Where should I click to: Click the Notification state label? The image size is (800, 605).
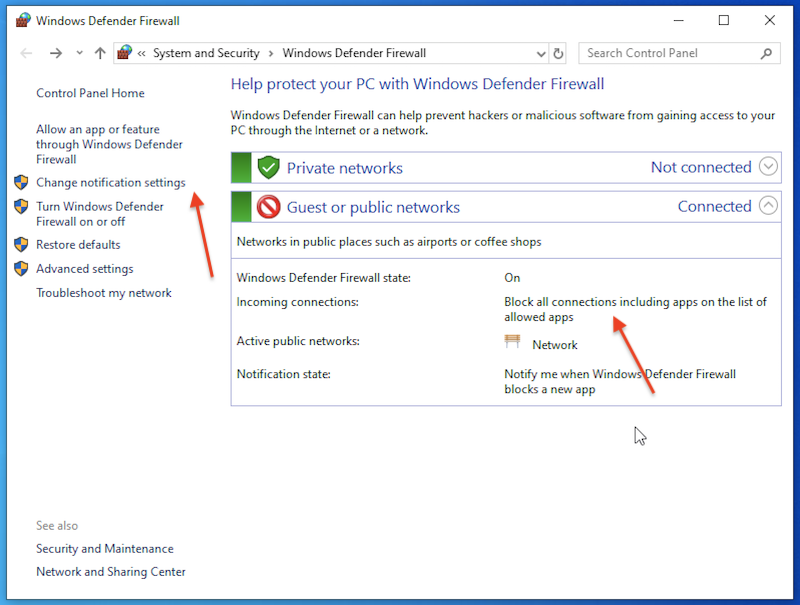point(284,374)
